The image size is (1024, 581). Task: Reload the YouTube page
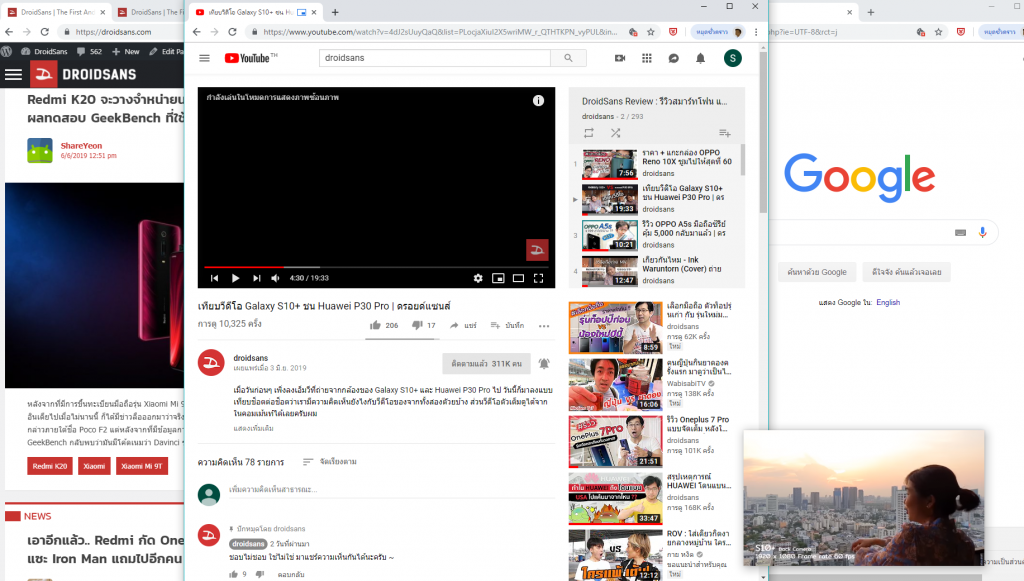tap(232, 31)
